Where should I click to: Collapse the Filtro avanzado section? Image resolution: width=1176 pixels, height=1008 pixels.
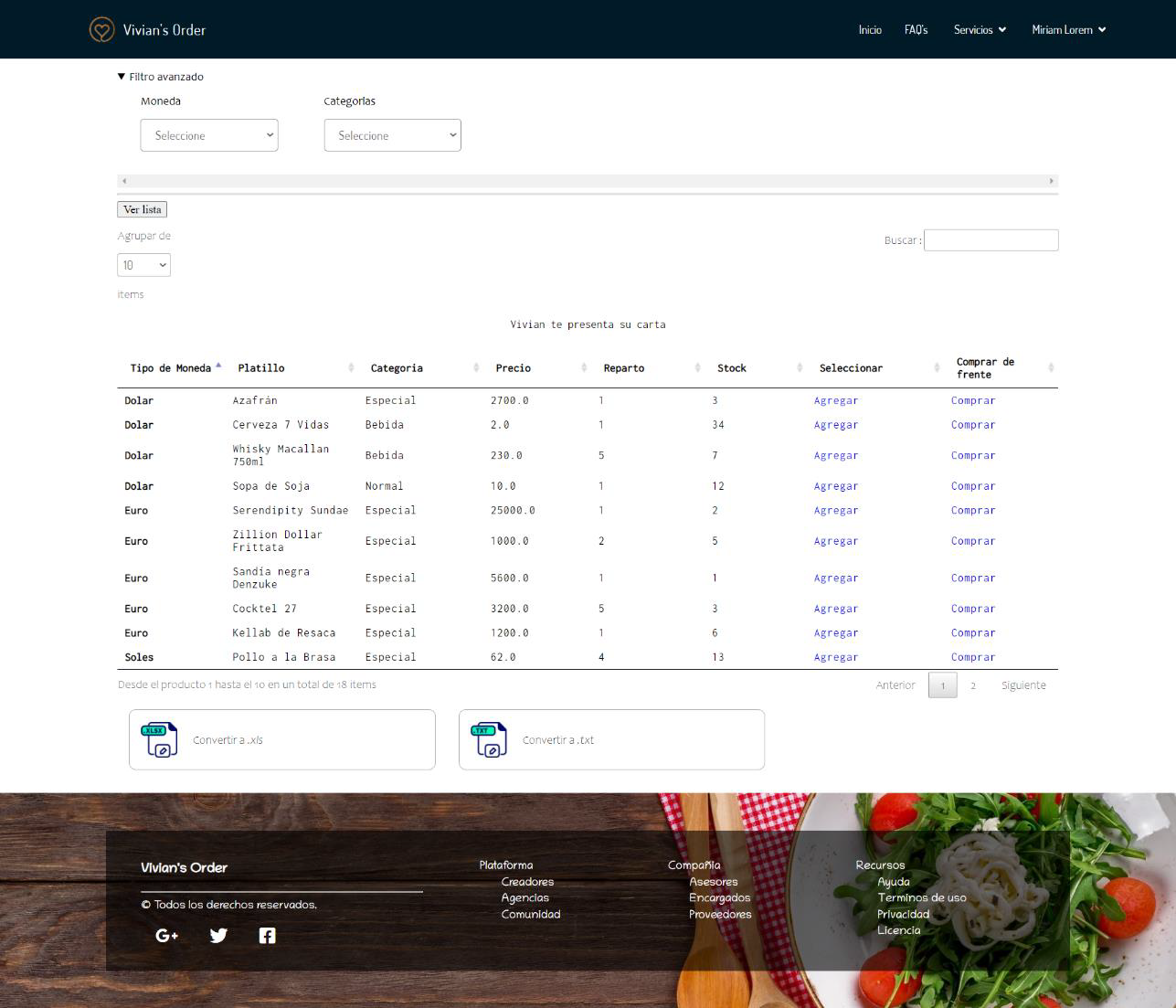point(161,77)
